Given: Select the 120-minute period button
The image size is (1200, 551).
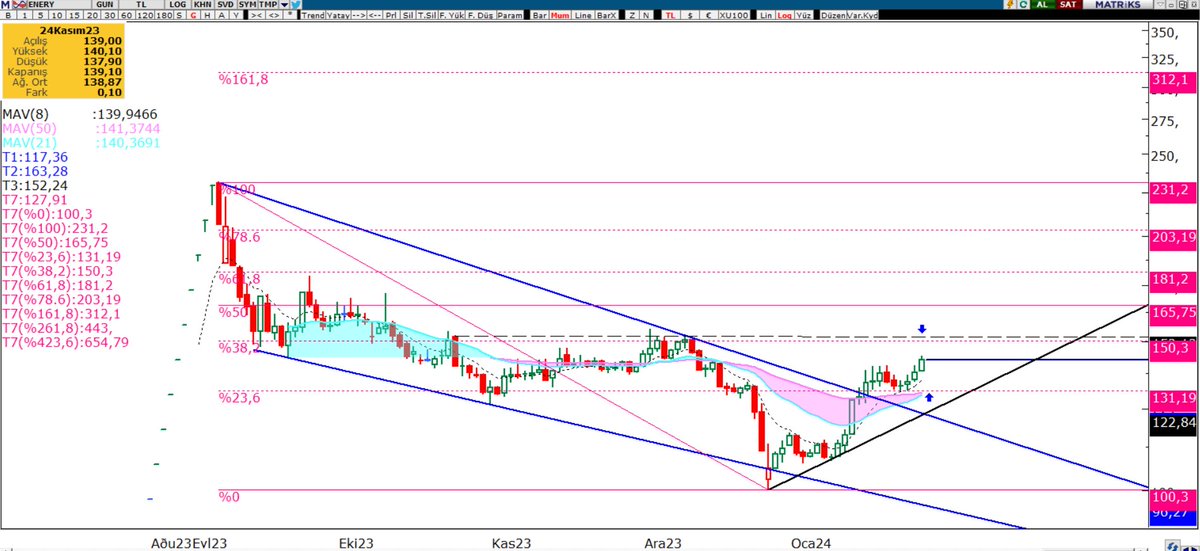Looking at the screenshot, I should [145, 16].
